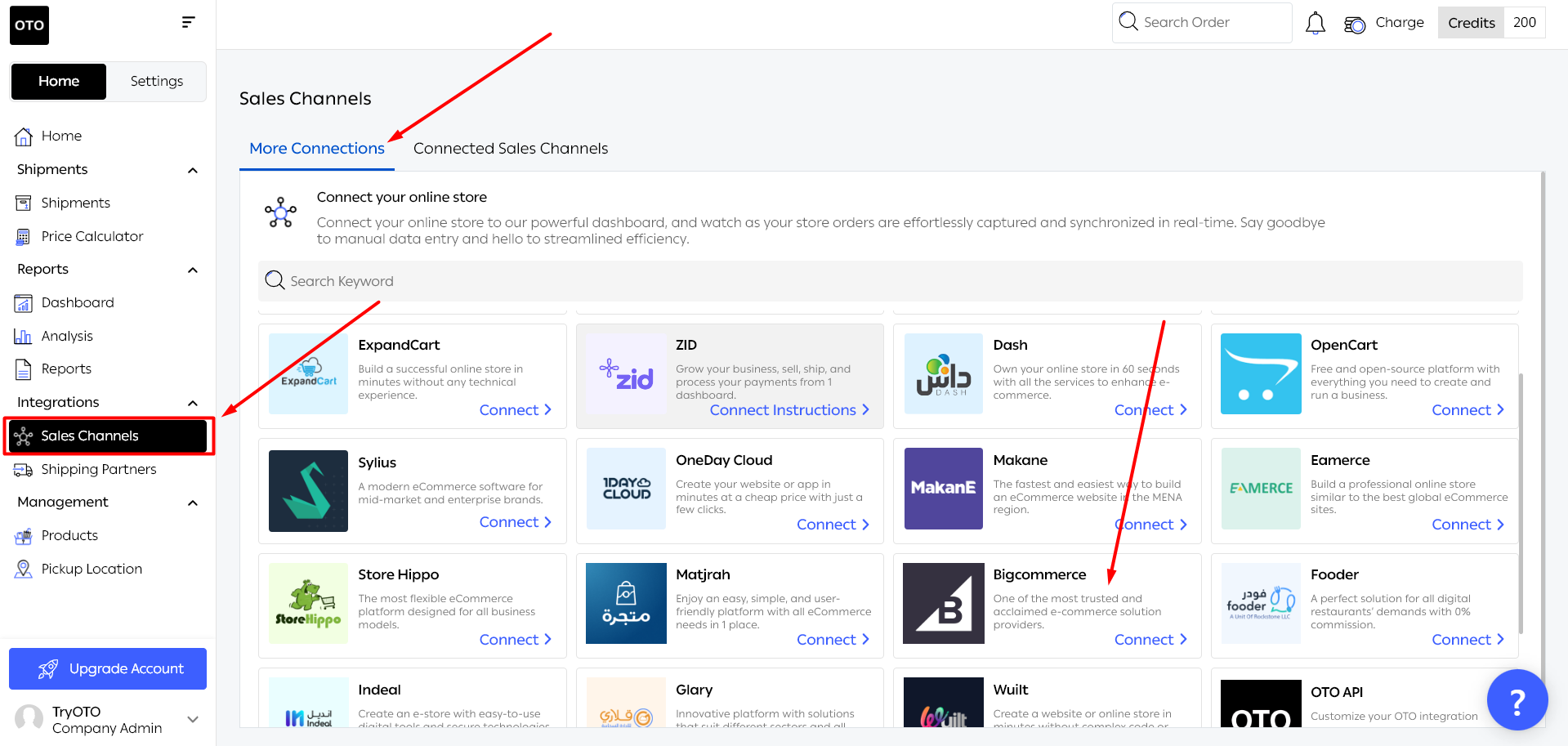Click the Eamerce logo thumbnail
The height and width of the screenshot is (746, 1568).
pyautogui.click(x=1261, y=489)
